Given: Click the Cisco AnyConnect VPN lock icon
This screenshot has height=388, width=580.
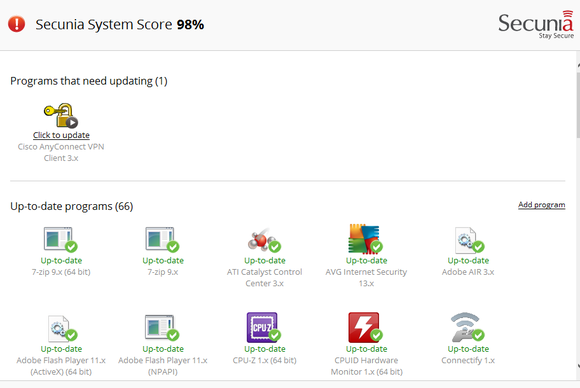Looking at the screenshot, I should pos(61,115).
